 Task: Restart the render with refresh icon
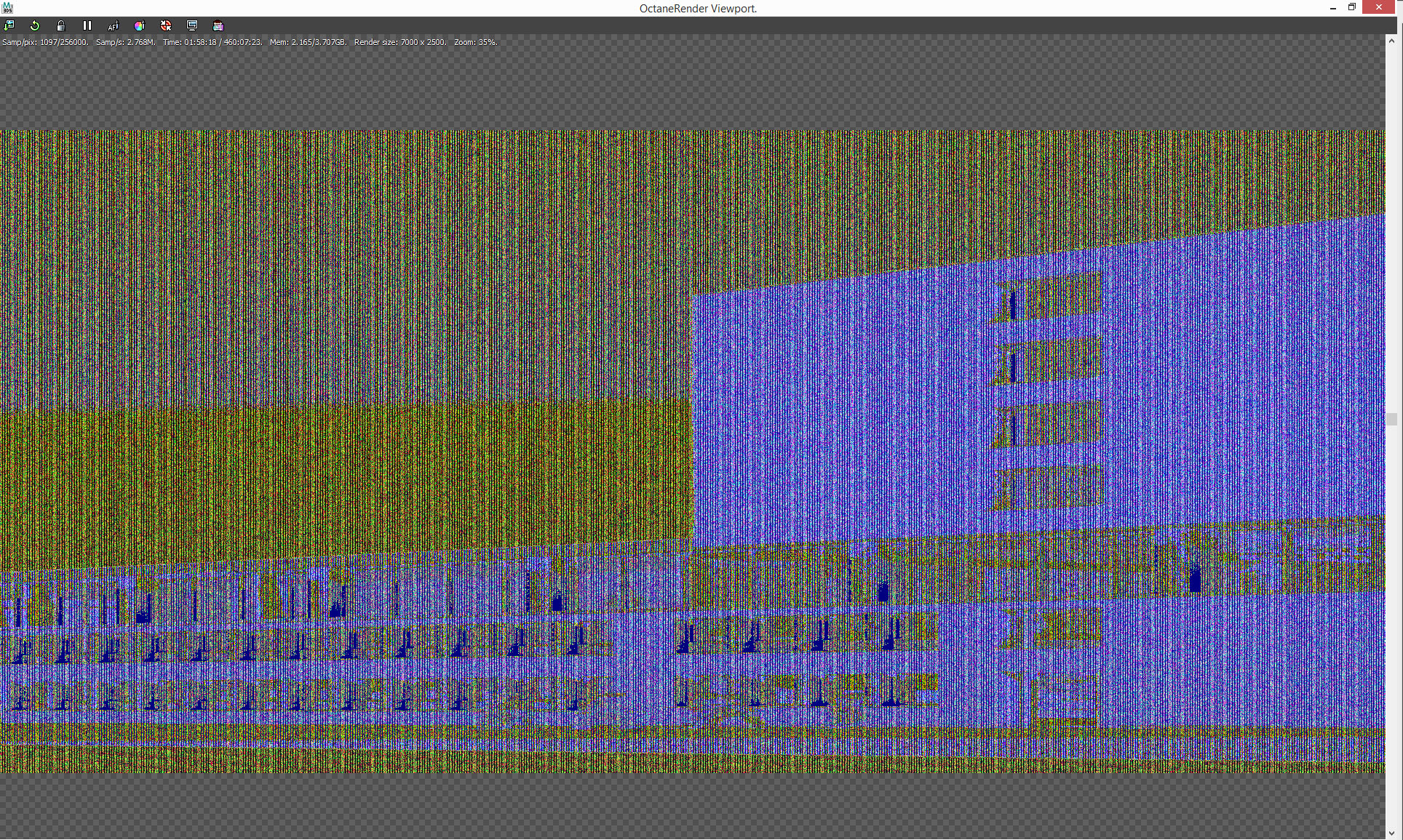tap(35, 25)
